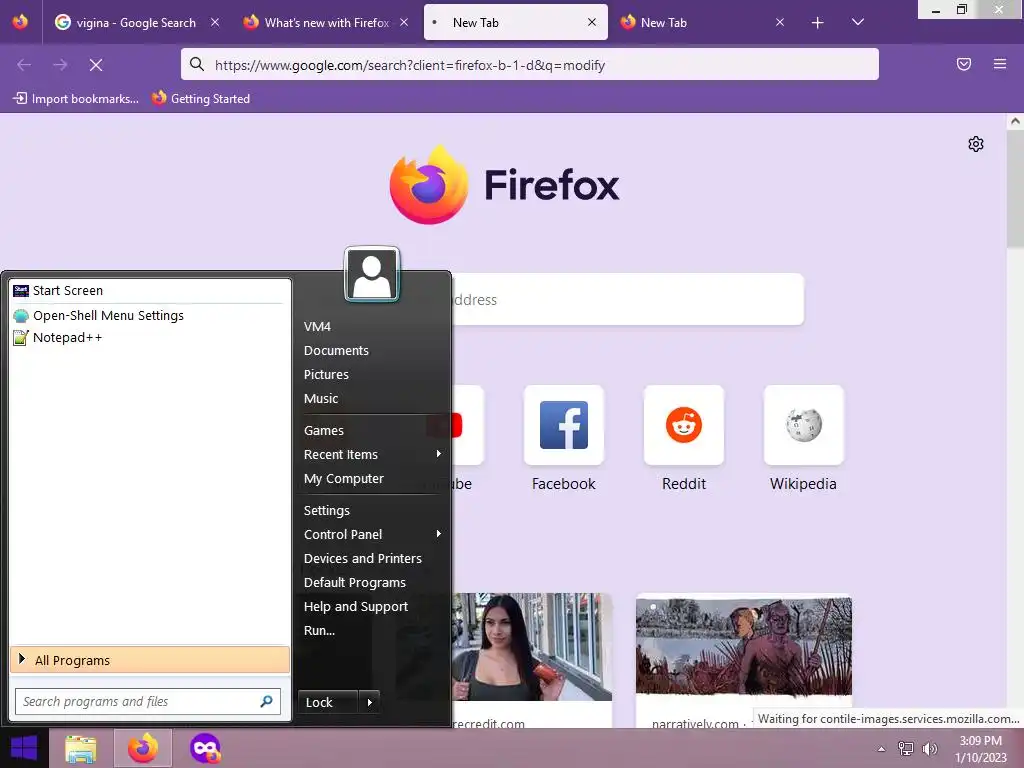Viewport: 1024px width, 768px height.
Task: Open File Explorer from taskbar
Action: click(x=81, y=748)
